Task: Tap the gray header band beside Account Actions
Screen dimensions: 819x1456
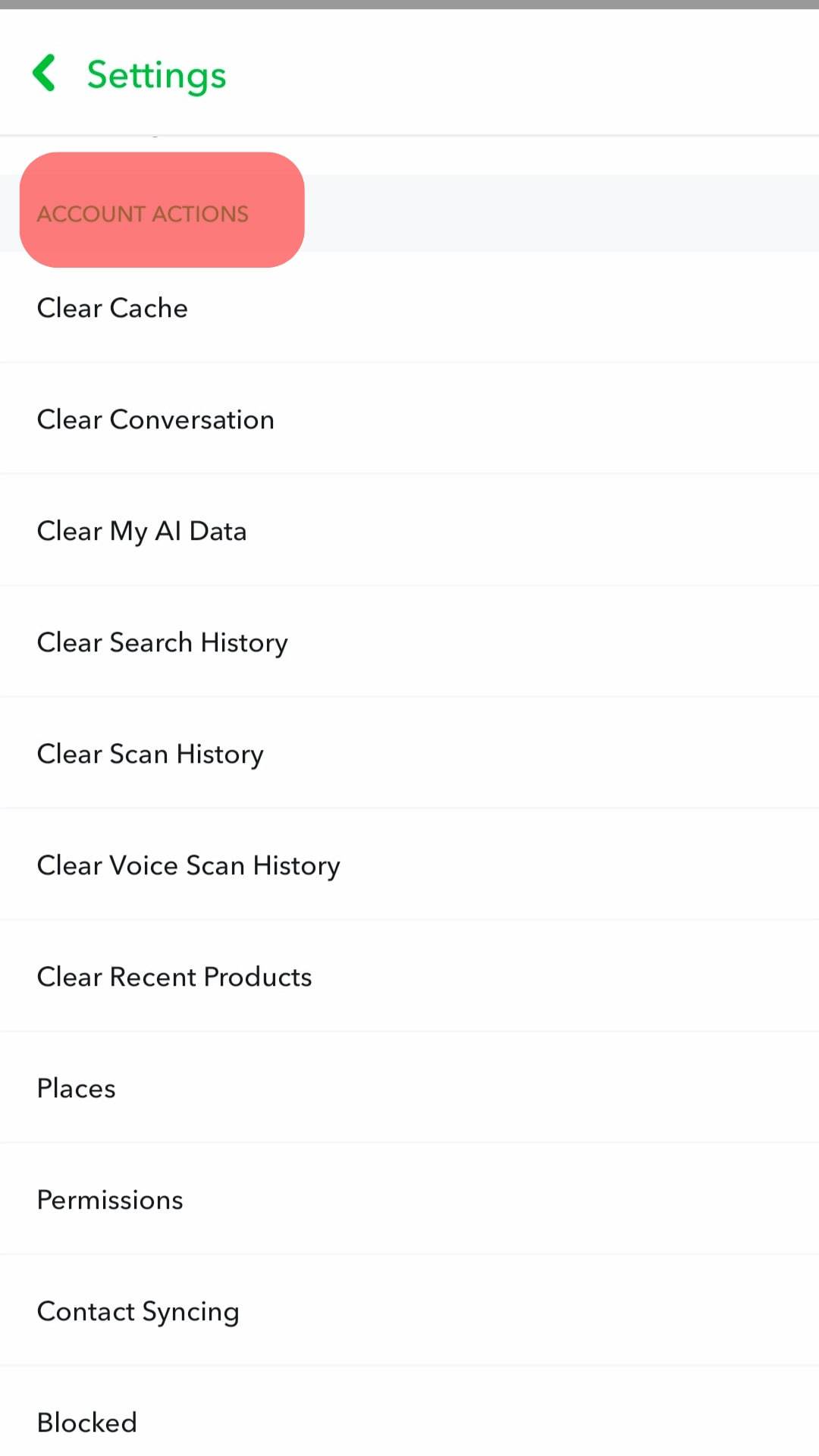Action: [x=561, y=214]
